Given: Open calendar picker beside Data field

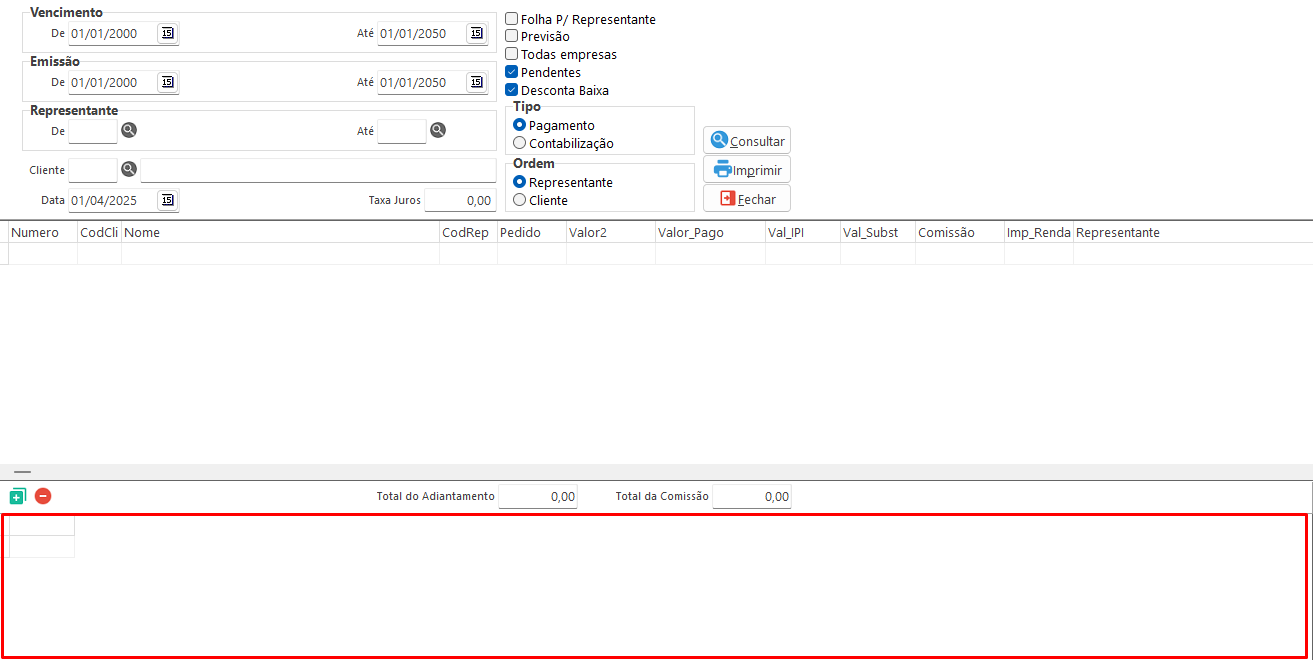Looking at the screenshot, I should pyautogui.click(x=167, y=200).
